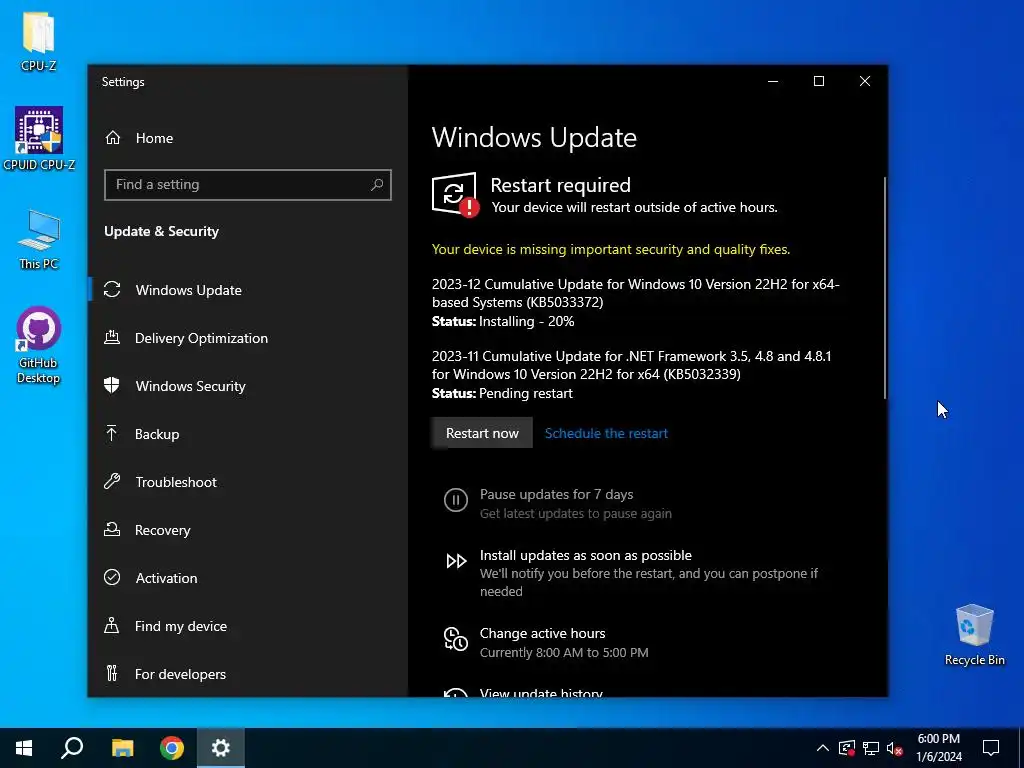Open the Troubleshoot settings page
1024x768 pixels.
tap(248, 482)
